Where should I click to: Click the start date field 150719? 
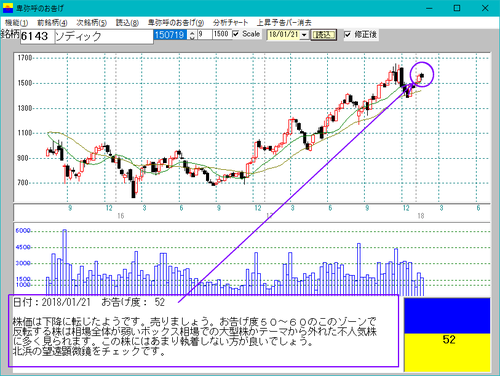tap(170, 35)
